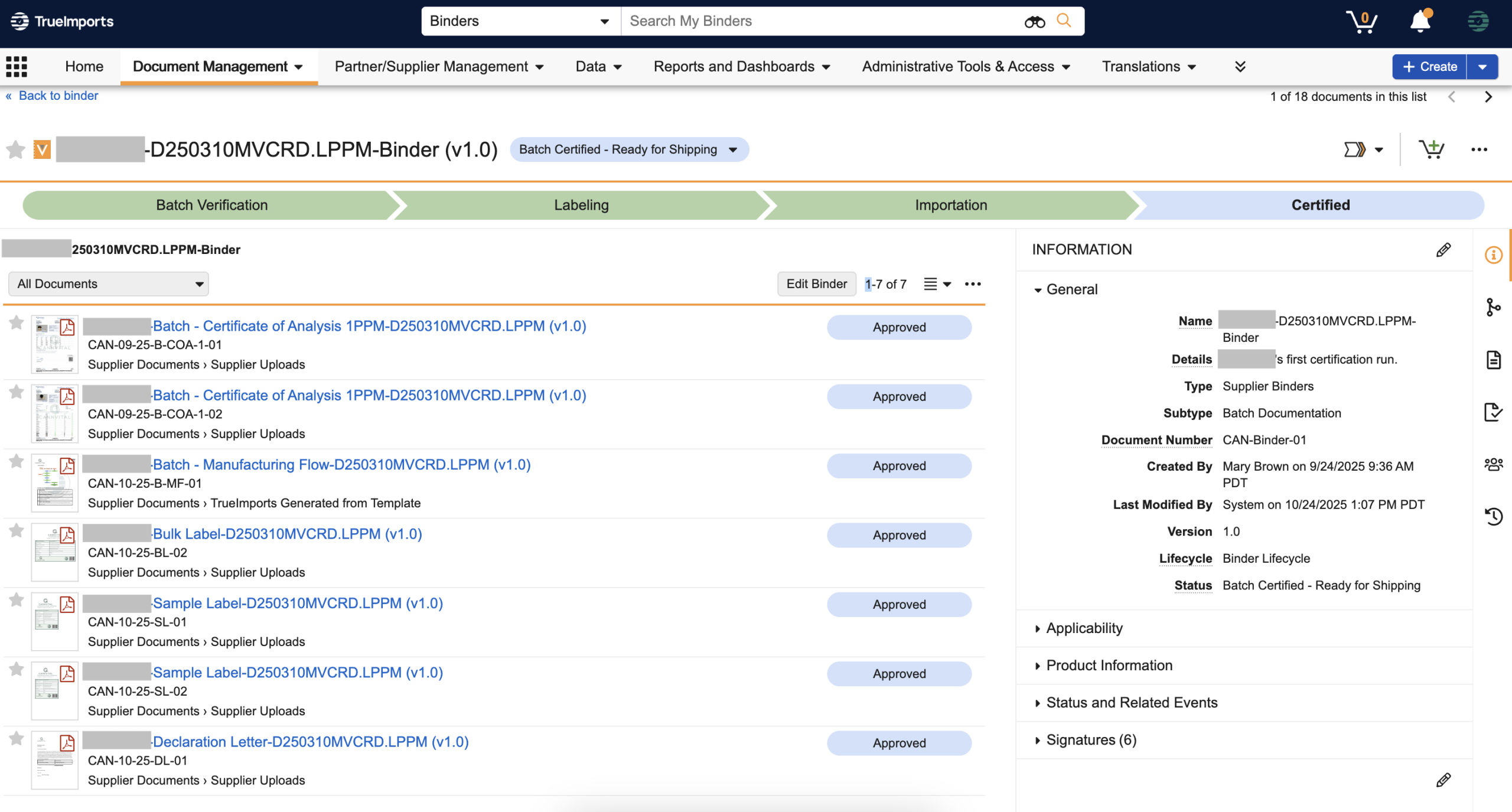Screen dimensions: 1512x812
Task: Click the pencil edit icon in Information panel
Action: (x=1443, y=250)
